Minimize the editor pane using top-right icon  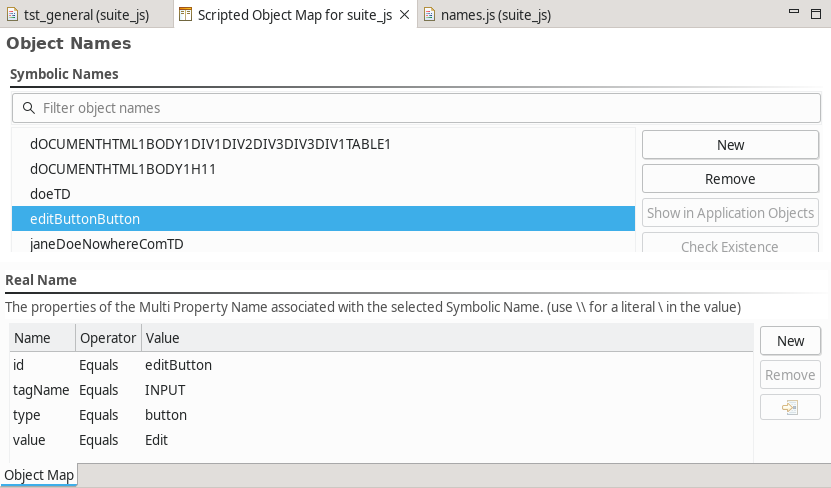click(x=794, y=12)
